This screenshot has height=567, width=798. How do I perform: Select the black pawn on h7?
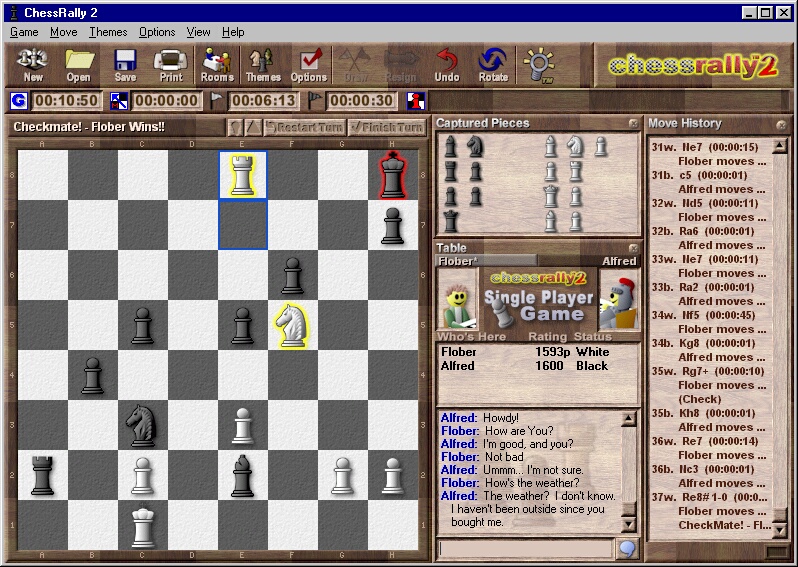pyautogui.click(x=393, y=224)
